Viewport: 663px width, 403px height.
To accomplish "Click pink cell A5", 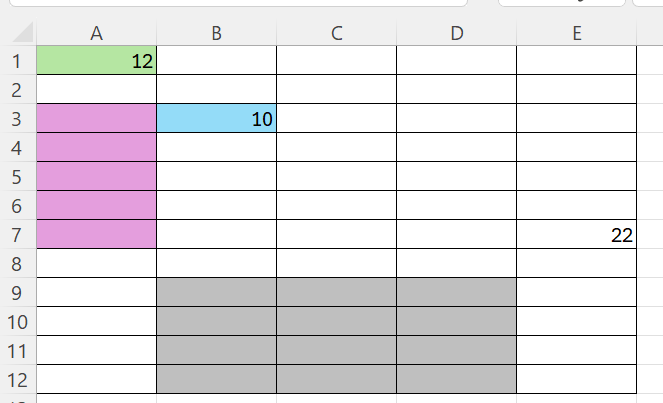I will (x=96, y=177).
